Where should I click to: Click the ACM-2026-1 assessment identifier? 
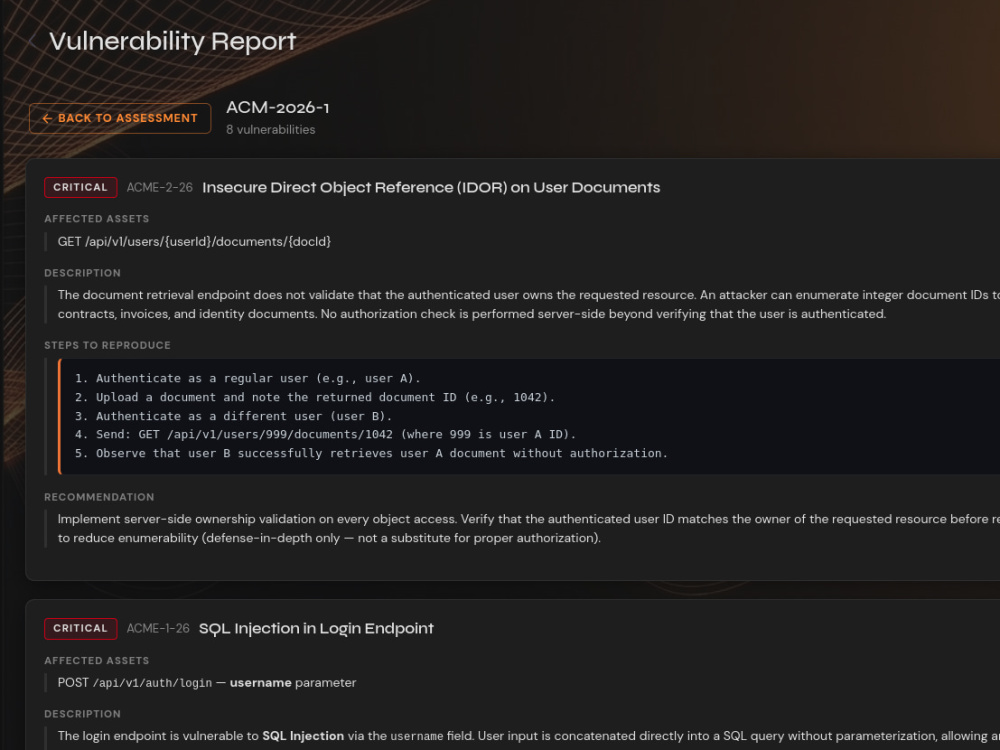[277, 108]
